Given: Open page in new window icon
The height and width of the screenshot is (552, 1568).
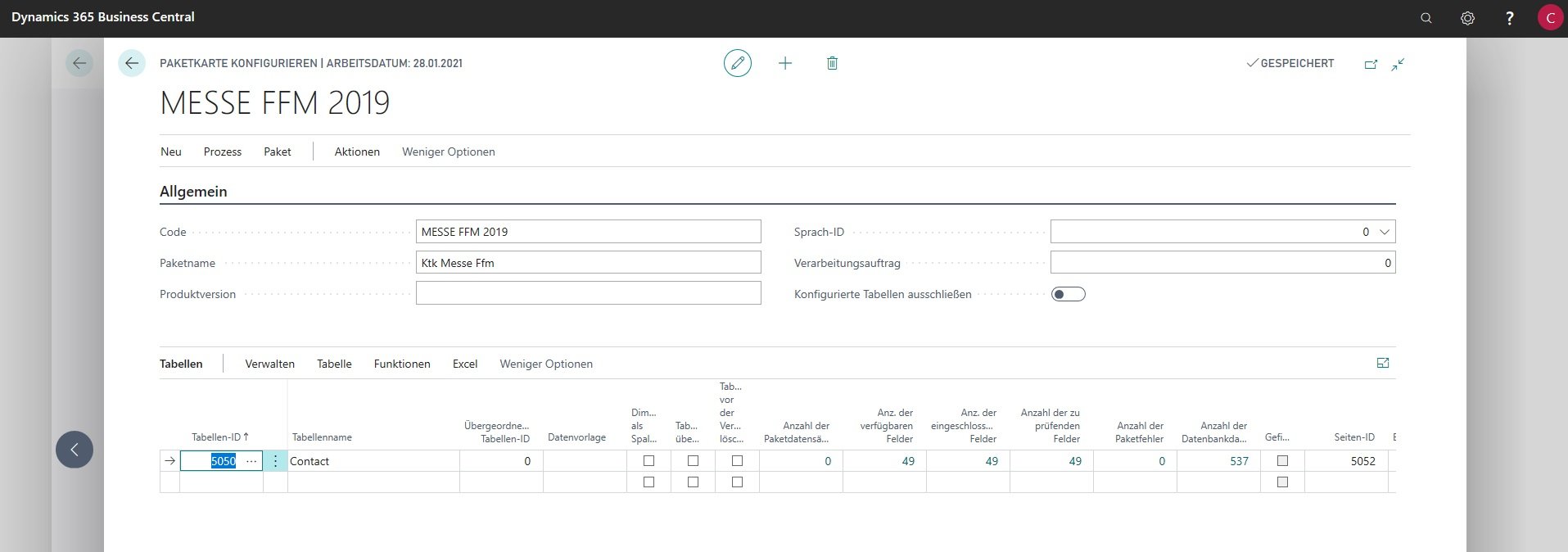Looking at the screenshot, I should coord(1371,64).
